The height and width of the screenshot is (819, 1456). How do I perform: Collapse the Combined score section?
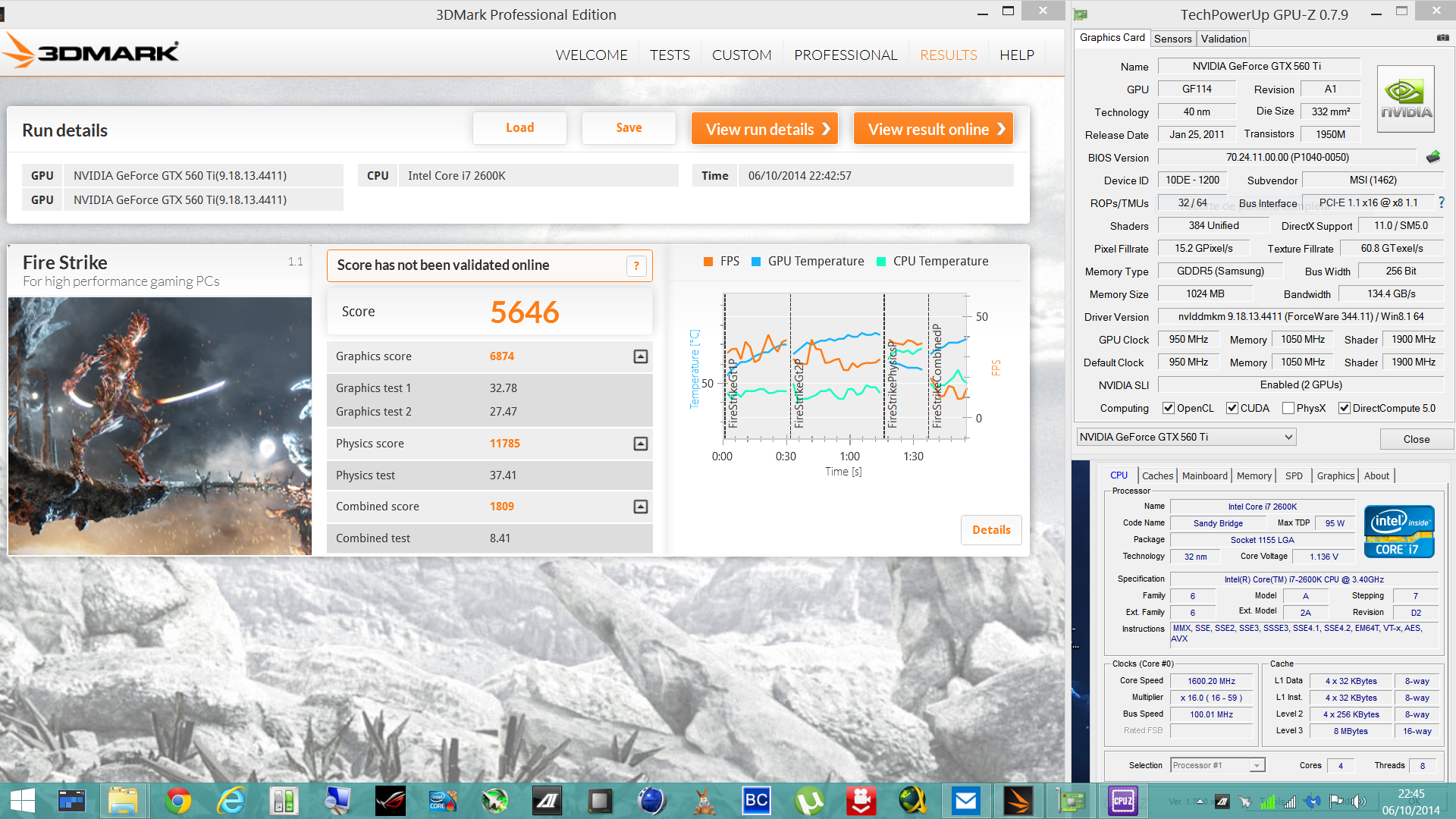click(x=641, y=507)
